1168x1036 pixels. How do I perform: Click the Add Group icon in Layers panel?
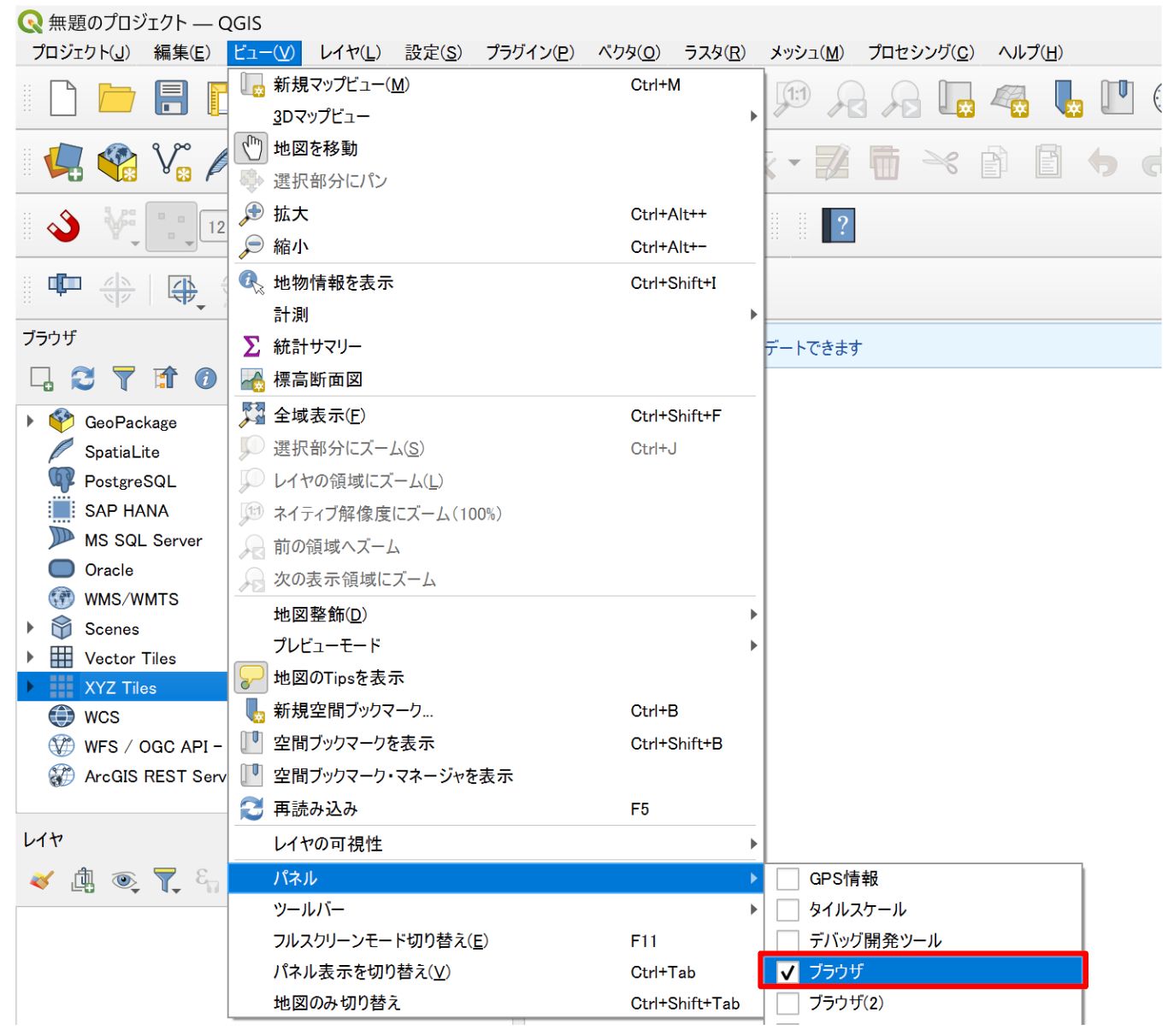[x=83, y=880]
